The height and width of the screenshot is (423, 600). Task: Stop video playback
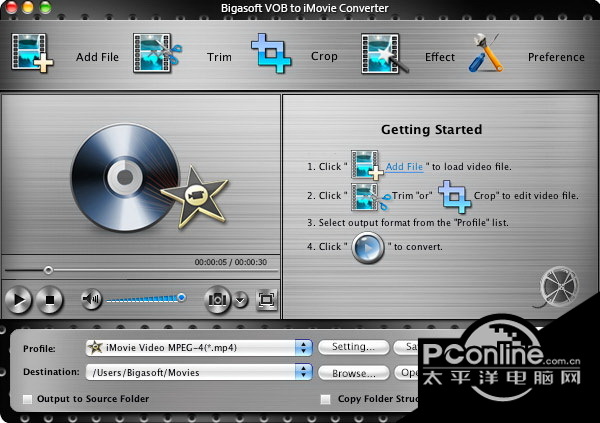[51, 298]
